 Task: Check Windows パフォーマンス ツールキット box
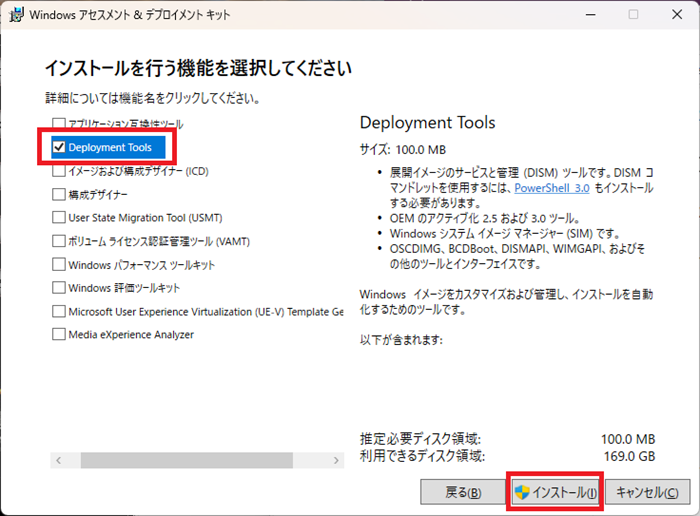click(58, 265)
